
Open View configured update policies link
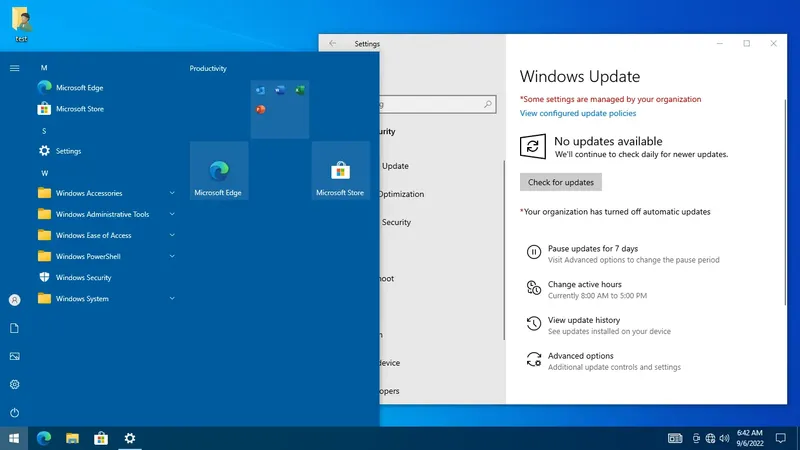(x=578, y=113)
